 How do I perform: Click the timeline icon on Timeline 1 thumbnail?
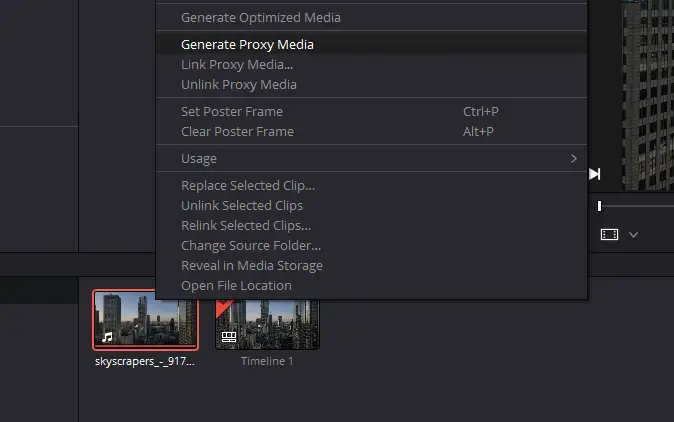[x=229, y=337]
